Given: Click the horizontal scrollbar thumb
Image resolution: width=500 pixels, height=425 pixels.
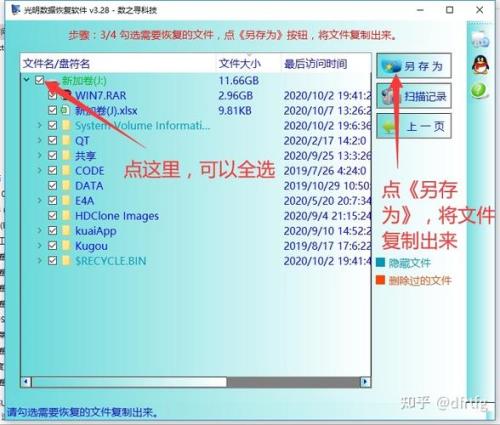Looking at the screenshot, I should pos(129,382).
